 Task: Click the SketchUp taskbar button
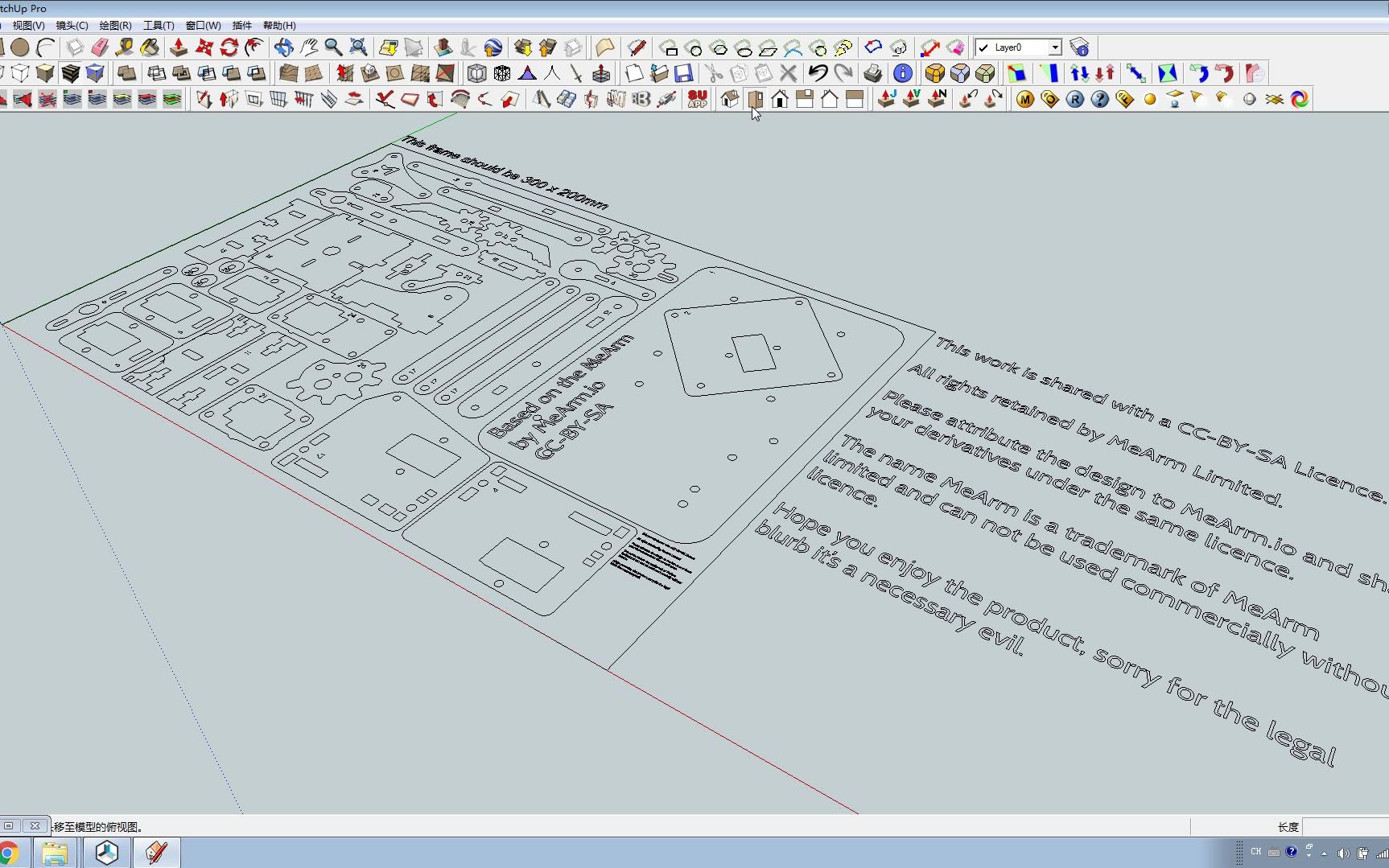(x=157, y=853)
